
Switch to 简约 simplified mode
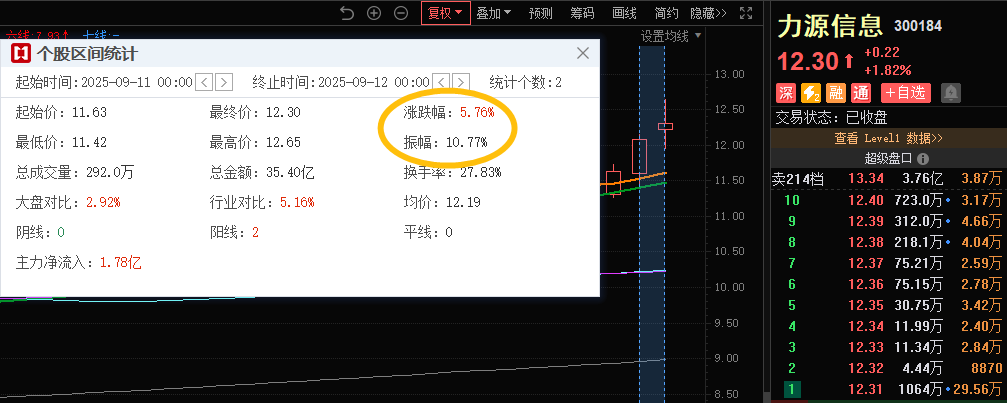coord(666,13)
